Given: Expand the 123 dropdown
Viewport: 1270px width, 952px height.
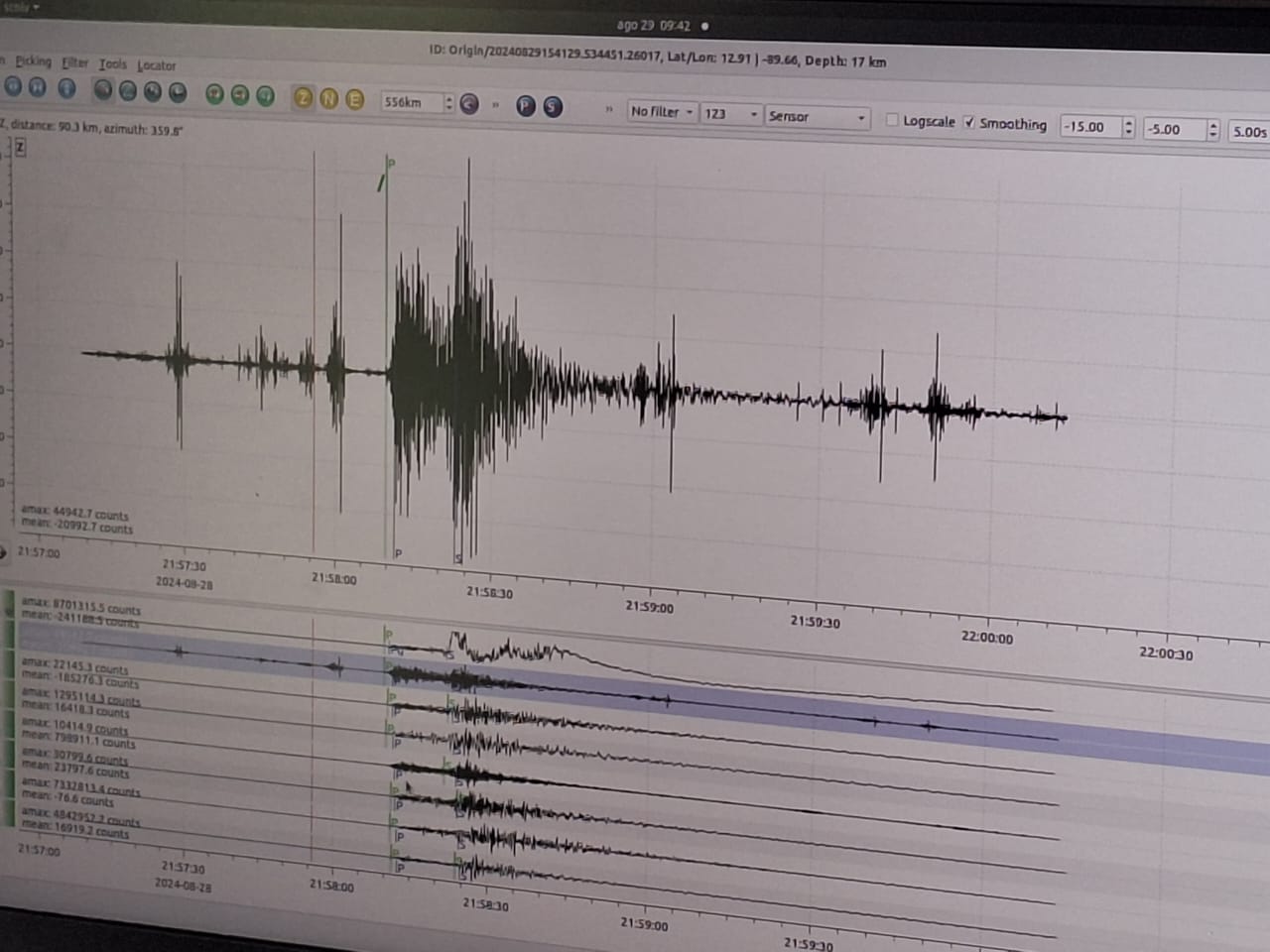Looking at the screenshot, I should [x=731, y=114].
